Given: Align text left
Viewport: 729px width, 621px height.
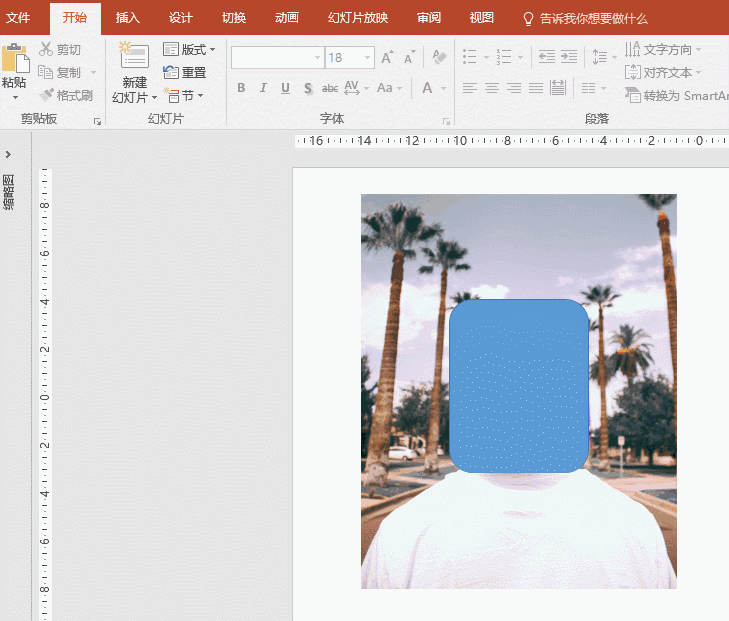Looking at the screenshot, I should click(x=470, y=88).
